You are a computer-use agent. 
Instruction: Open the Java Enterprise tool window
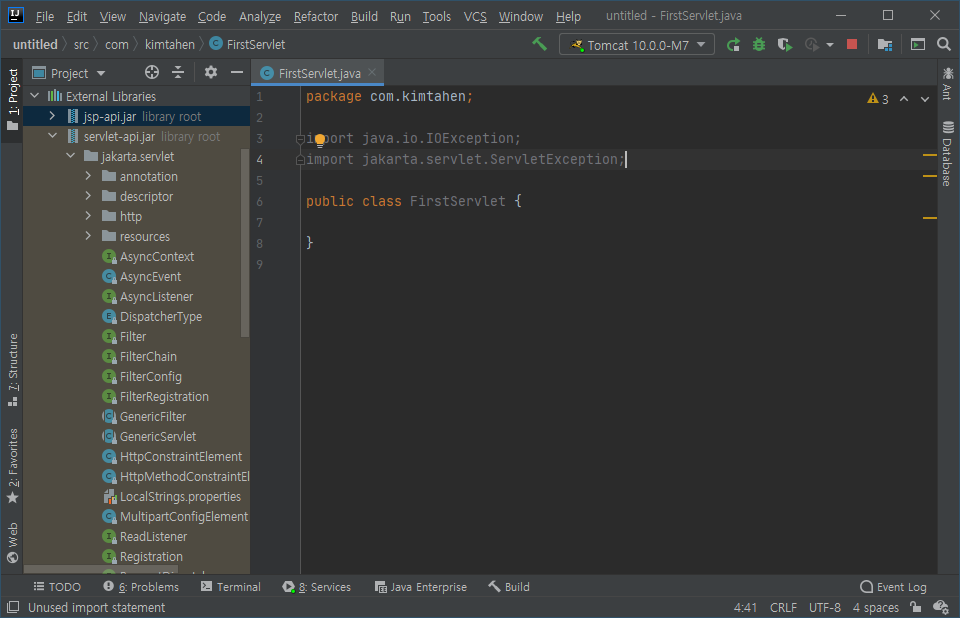click(421, 587)
